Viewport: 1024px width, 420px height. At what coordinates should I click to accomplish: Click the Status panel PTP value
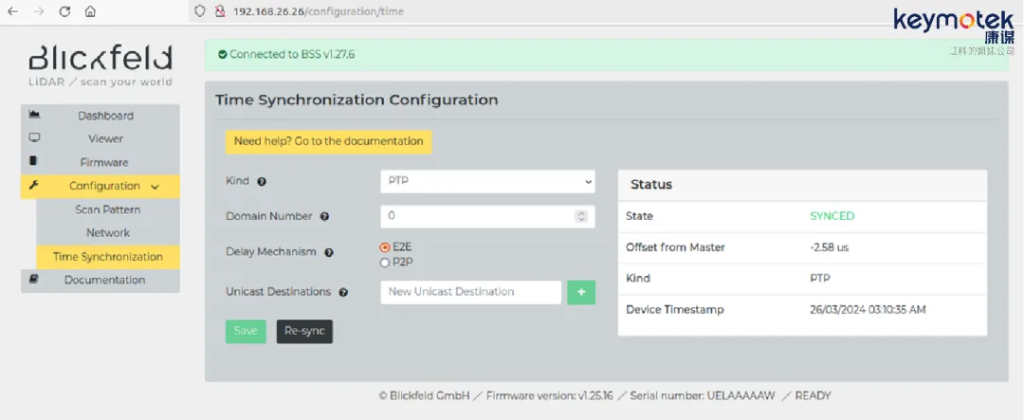tap(818, 278)
